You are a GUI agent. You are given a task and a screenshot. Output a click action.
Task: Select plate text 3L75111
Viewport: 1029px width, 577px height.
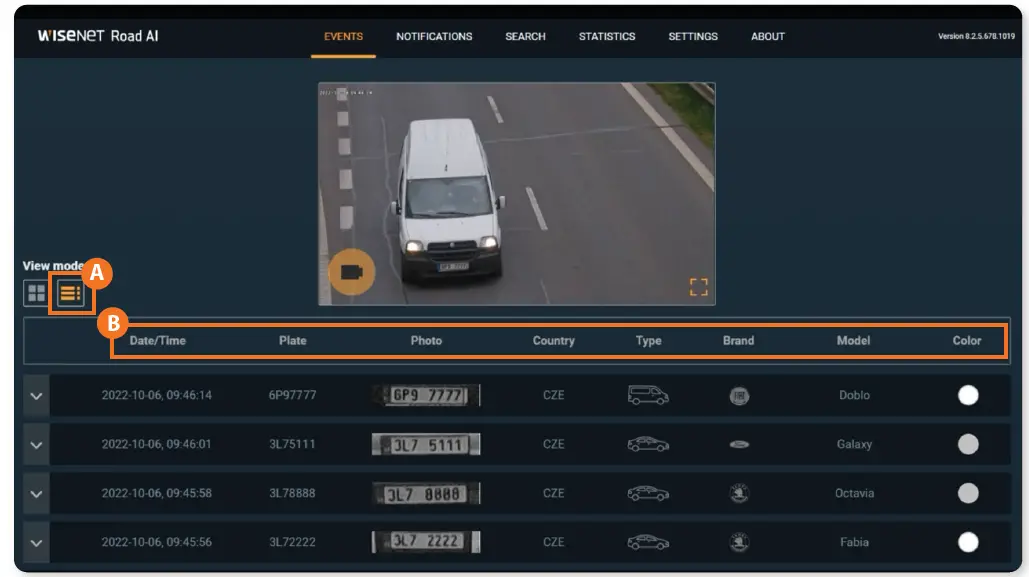click(292, 444)
